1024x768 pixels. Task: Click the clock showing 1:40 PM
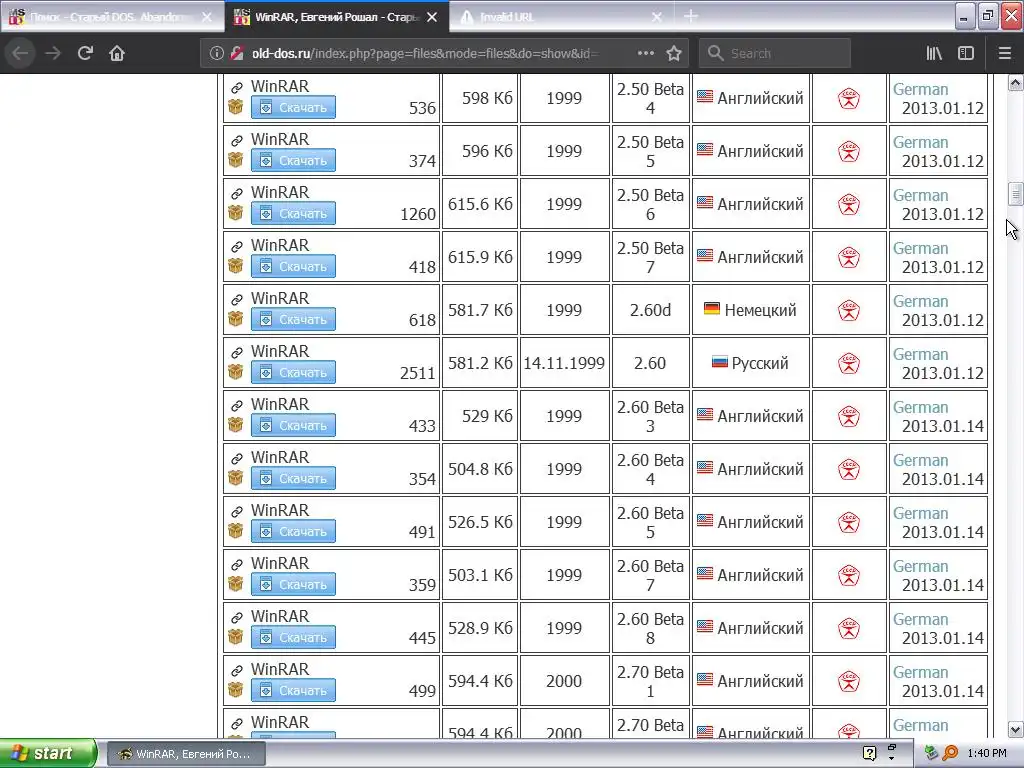tap(987, 753)
